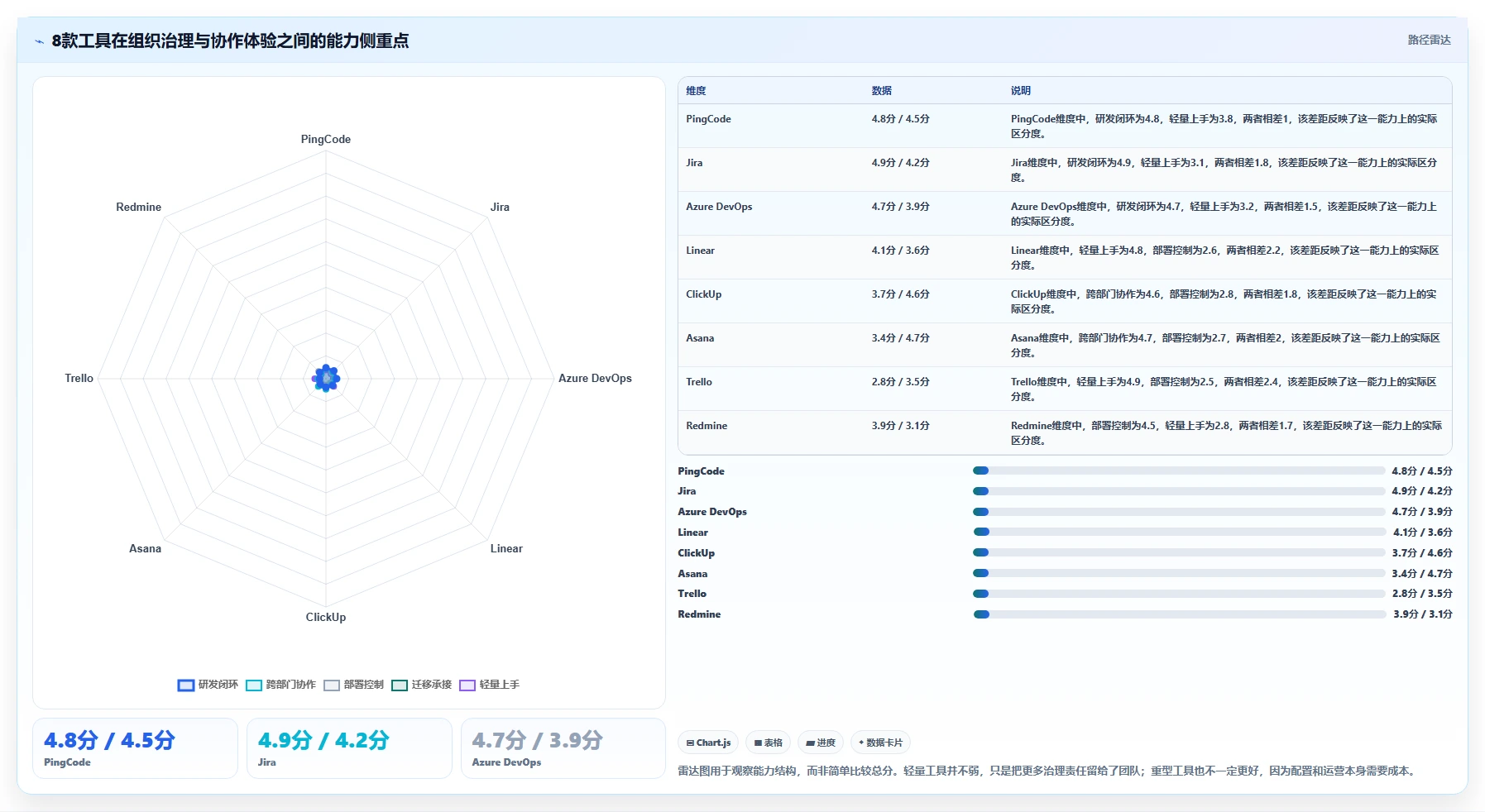
Task: Click the Jira progress bar
Action: (1179, 491)
